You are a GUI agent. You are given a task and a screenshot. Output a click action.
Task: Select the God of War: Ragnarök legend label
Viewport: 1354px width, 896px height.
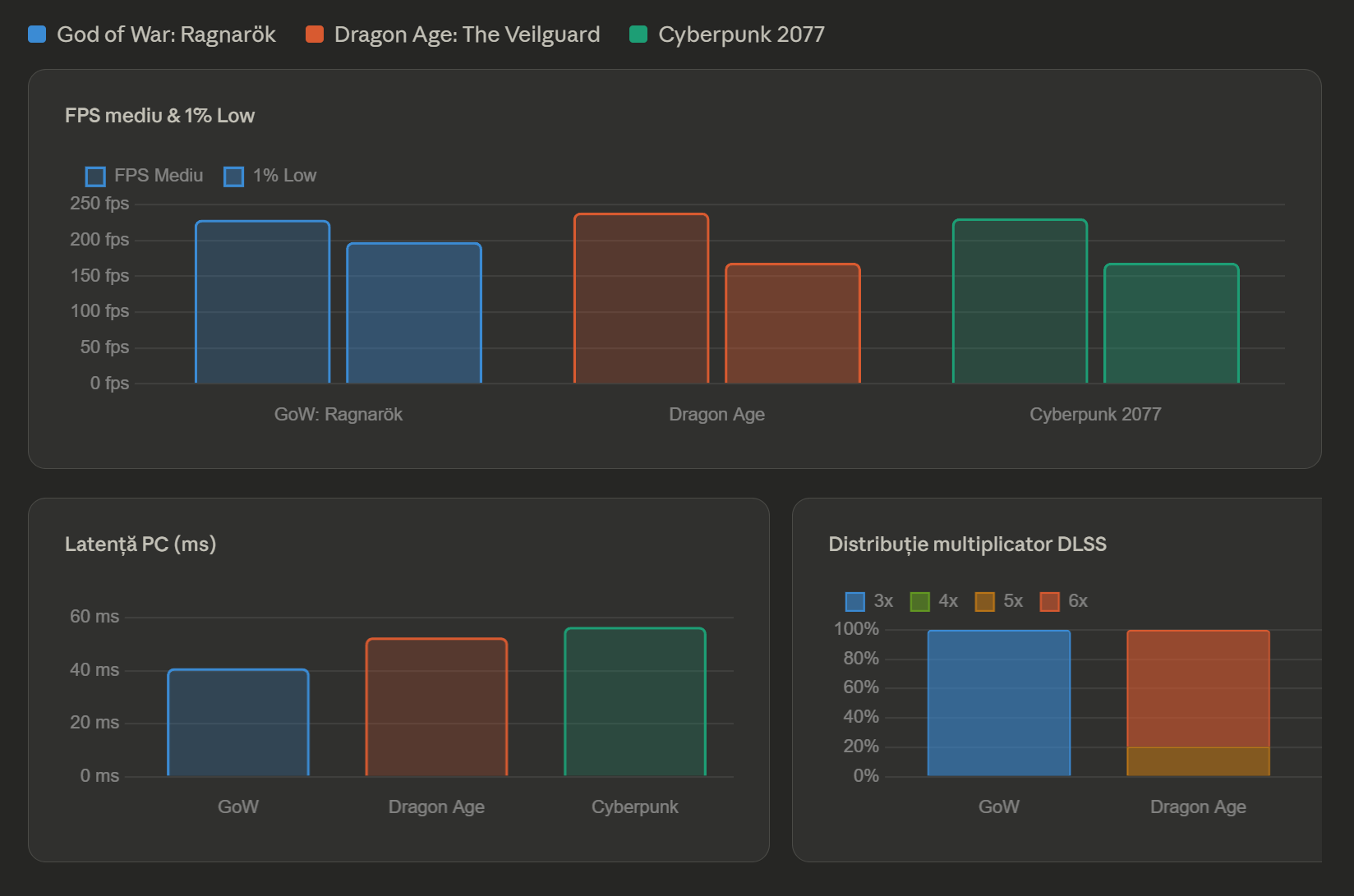[x=166, y=34]
